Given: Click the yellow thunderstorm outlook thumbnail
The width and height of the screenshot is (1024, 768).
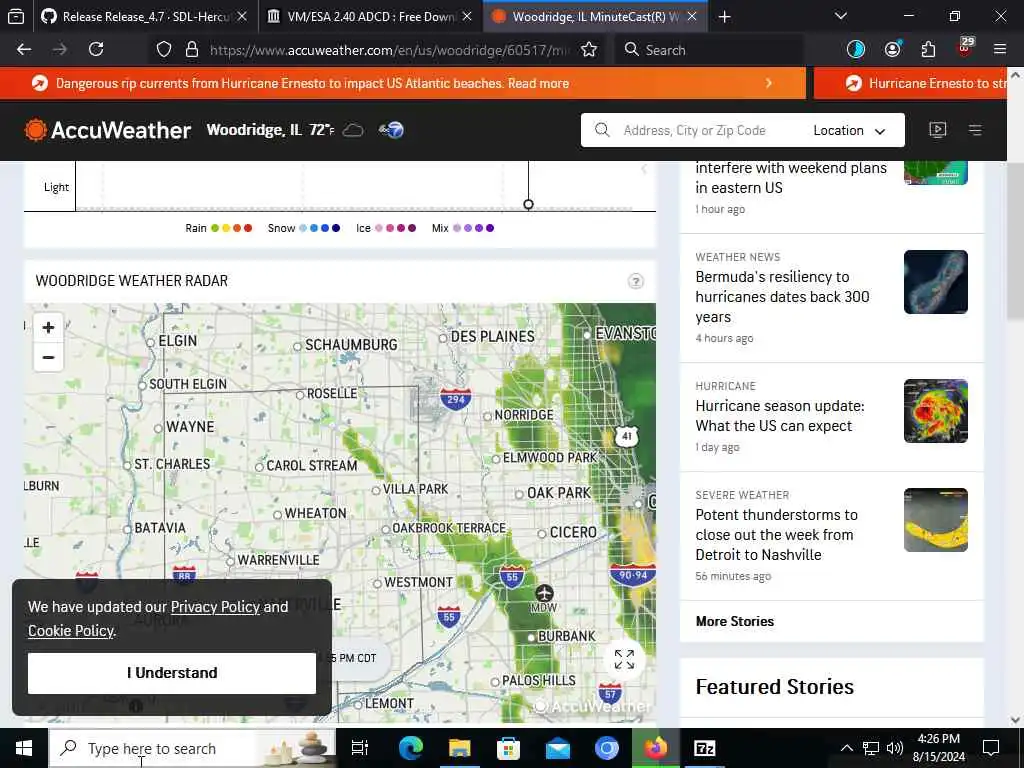Looking at the screenshot, I should click(x=936, y=520).
